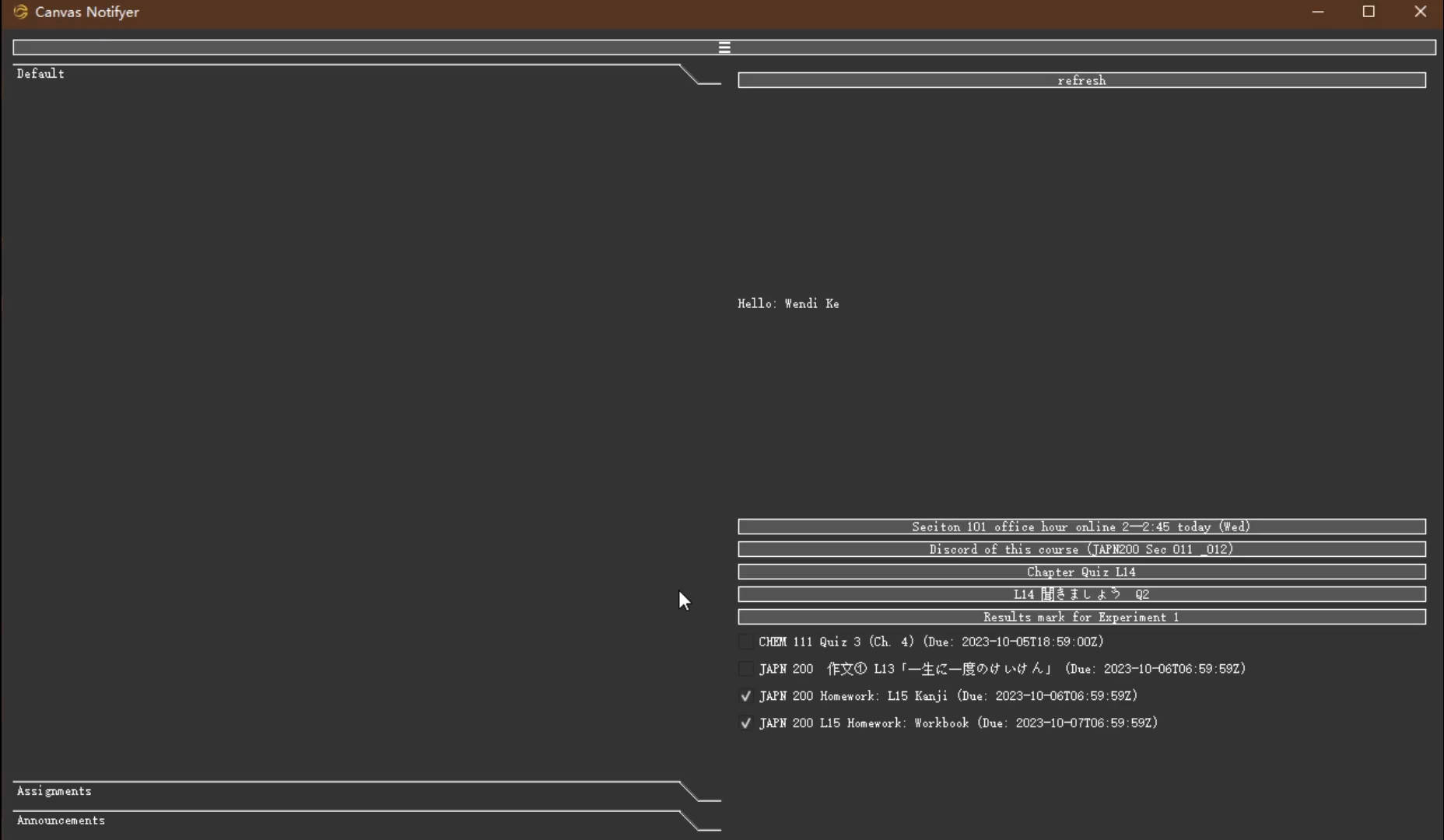Image resolution: width=1444 pixels, height=840 pixels.
Task: Tick the JAPN 200 作文① L13 checkbox
Action: pyautogui.click(x=745, y=669)
